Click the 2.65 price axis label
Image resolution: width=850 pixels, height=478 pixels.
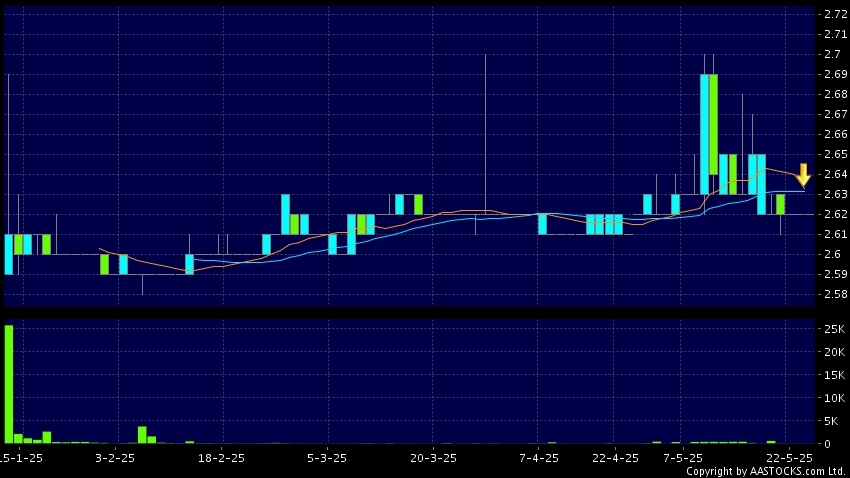pos(835,154)
